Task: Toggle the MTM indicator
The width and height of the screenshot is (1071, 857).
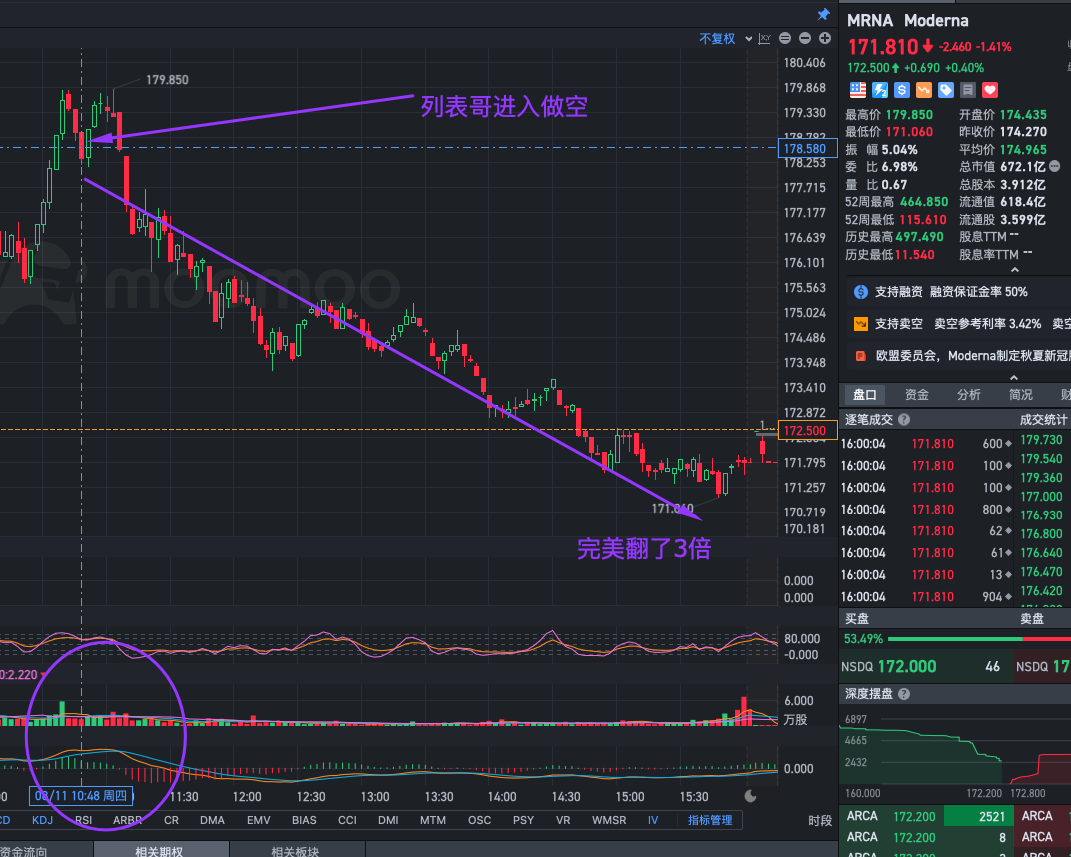Action: [x=433, y=819]
